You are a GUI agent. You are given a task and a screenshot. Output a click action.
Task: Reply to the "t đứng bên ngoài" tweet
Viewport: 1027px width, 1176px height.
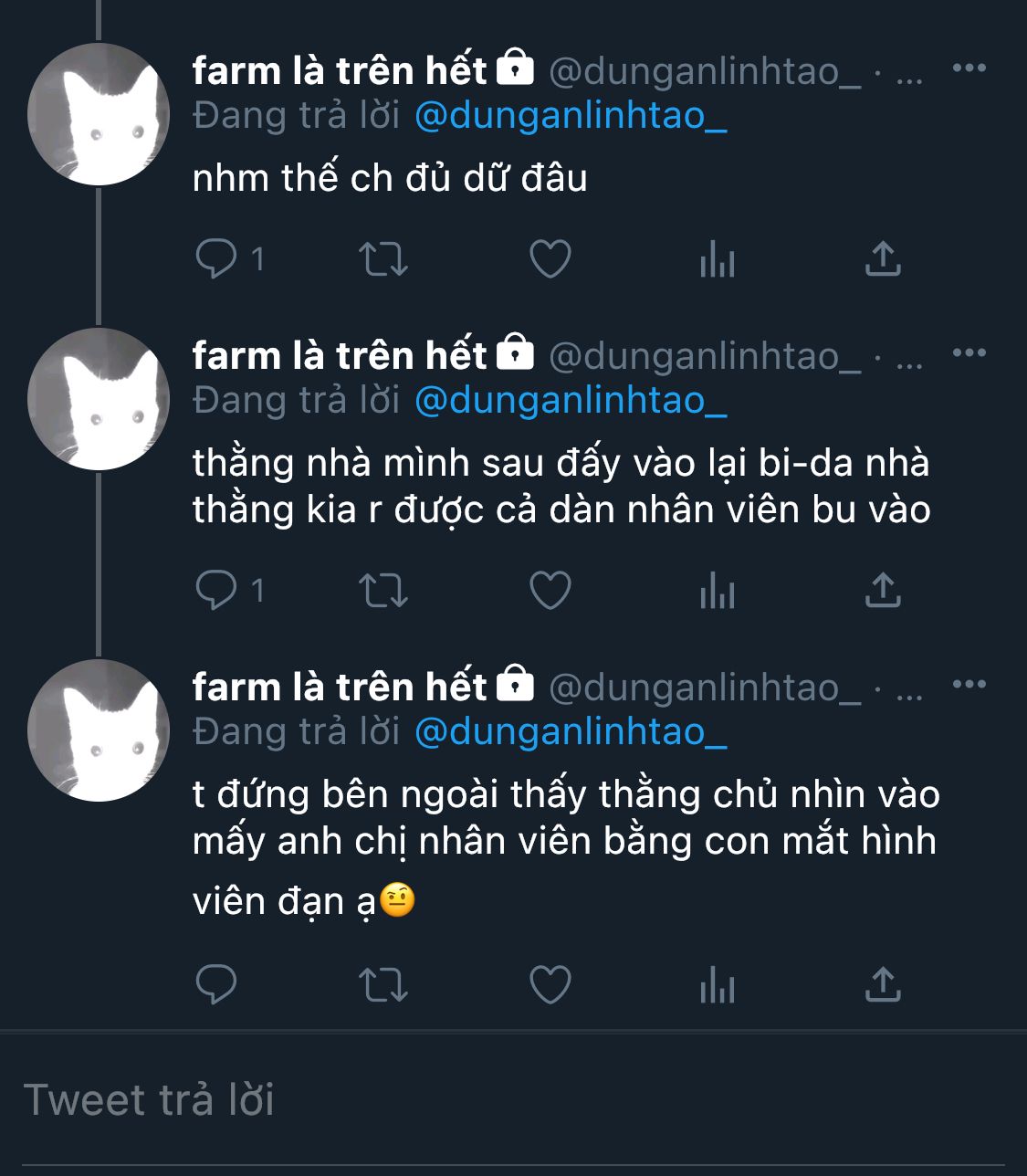(216, 984)
